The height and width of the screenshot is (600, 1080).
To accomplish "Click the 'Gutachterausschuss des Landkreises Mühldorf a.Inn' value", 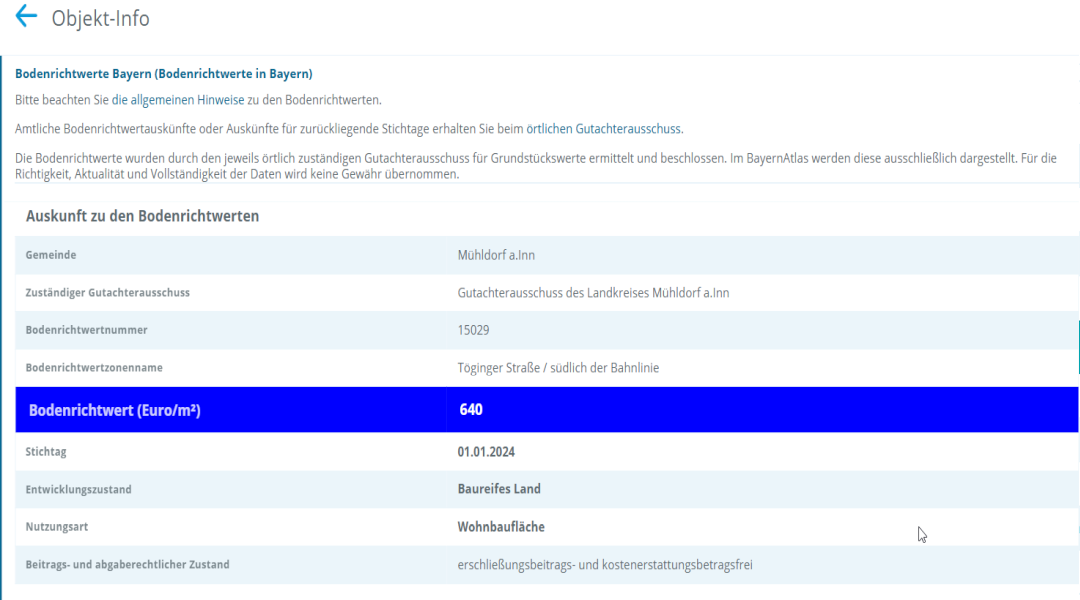I will [x=593, y=293].
